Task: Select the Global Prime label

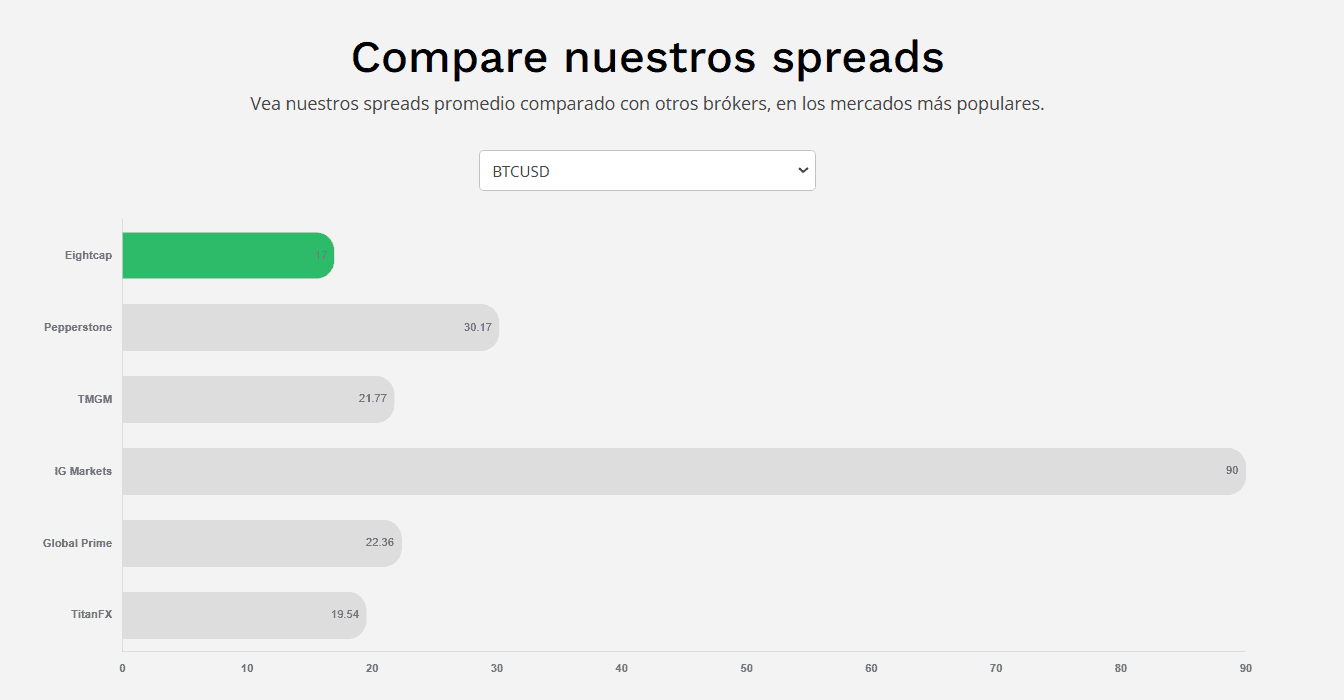Action: click(77, 543)
